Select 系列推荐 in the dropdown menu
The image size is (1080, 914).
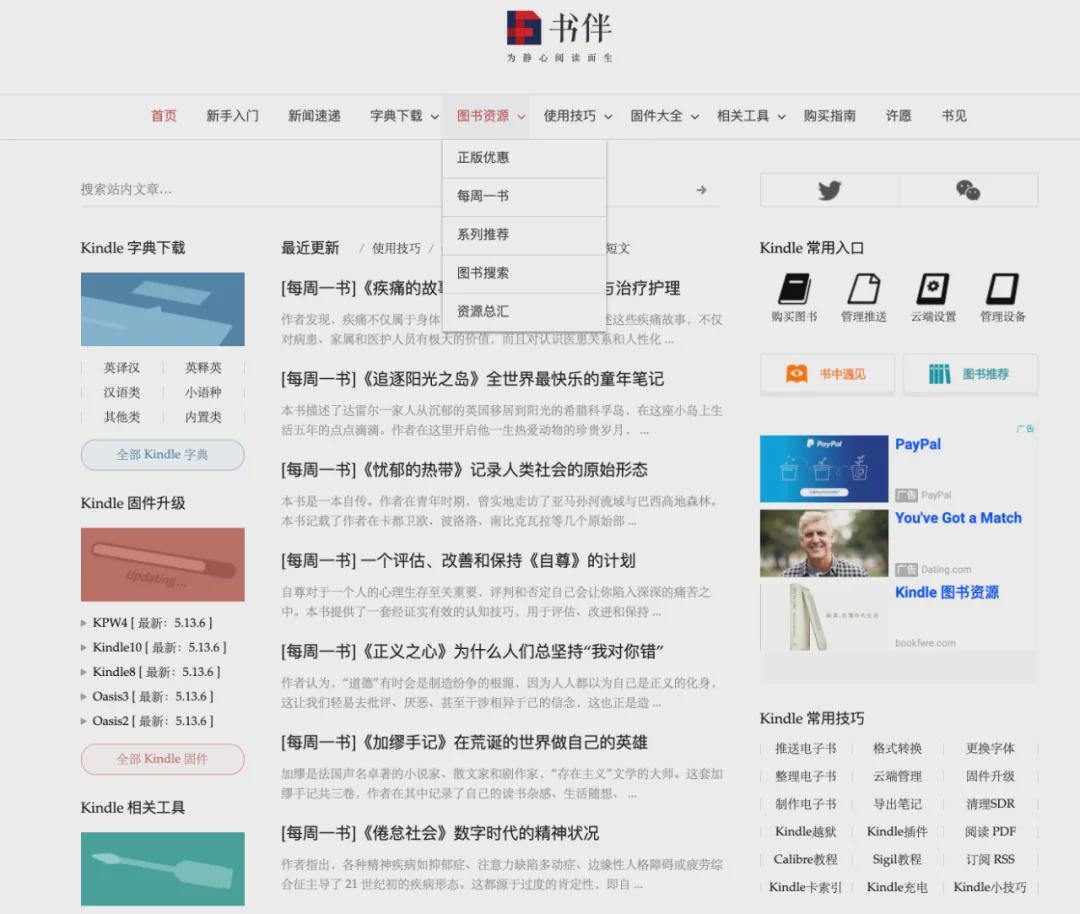click(x=524, y=235)
